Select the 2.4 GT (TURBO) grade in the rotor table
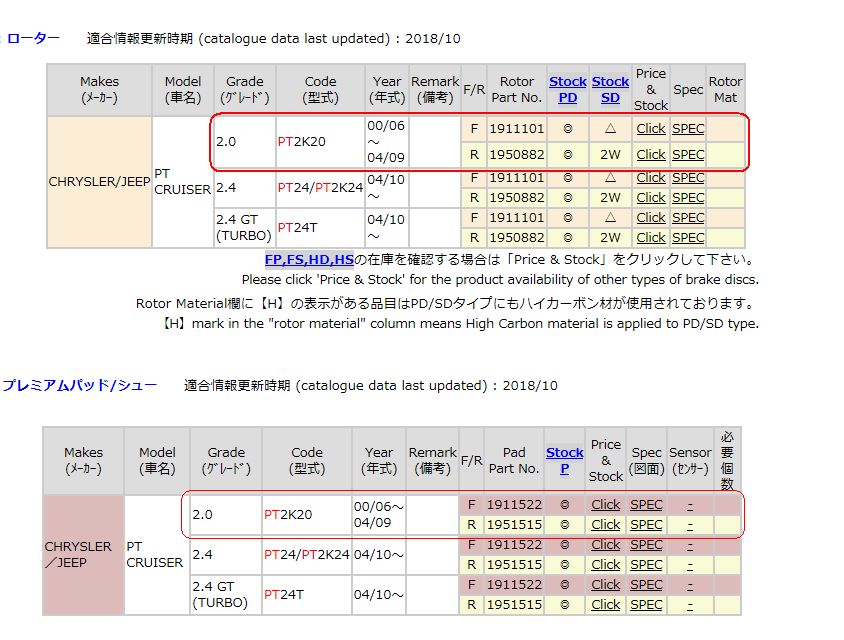 (x=244, y=228)
